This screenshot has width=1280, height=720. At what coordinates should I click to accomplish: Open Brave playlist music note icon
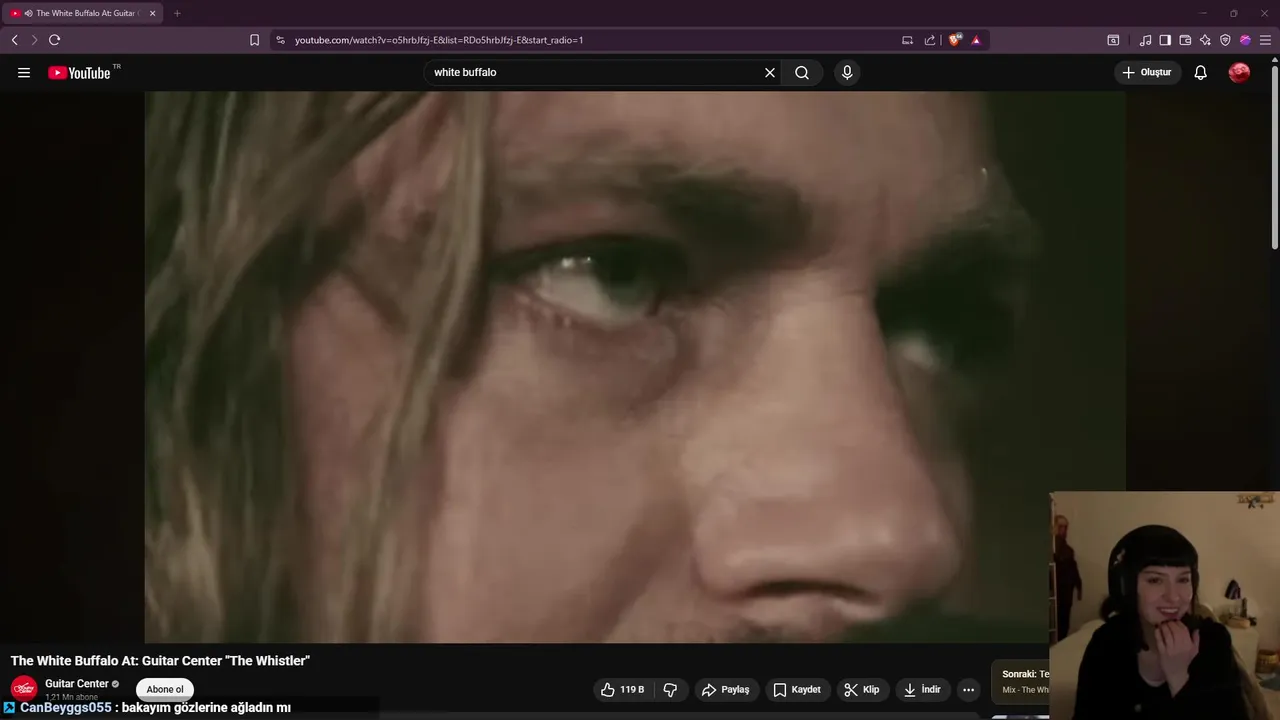click(x=1145, y=40)
